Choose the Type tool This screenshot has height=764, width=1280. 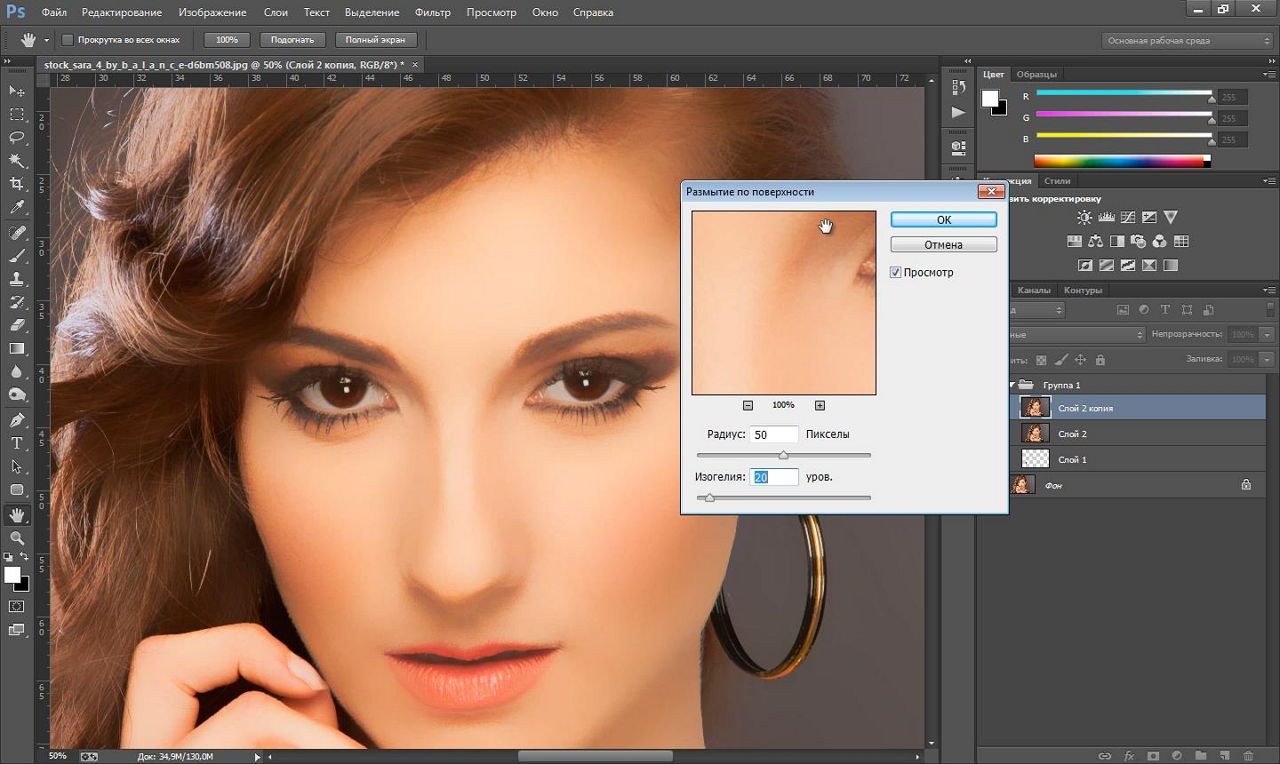[x=17, y=443]
